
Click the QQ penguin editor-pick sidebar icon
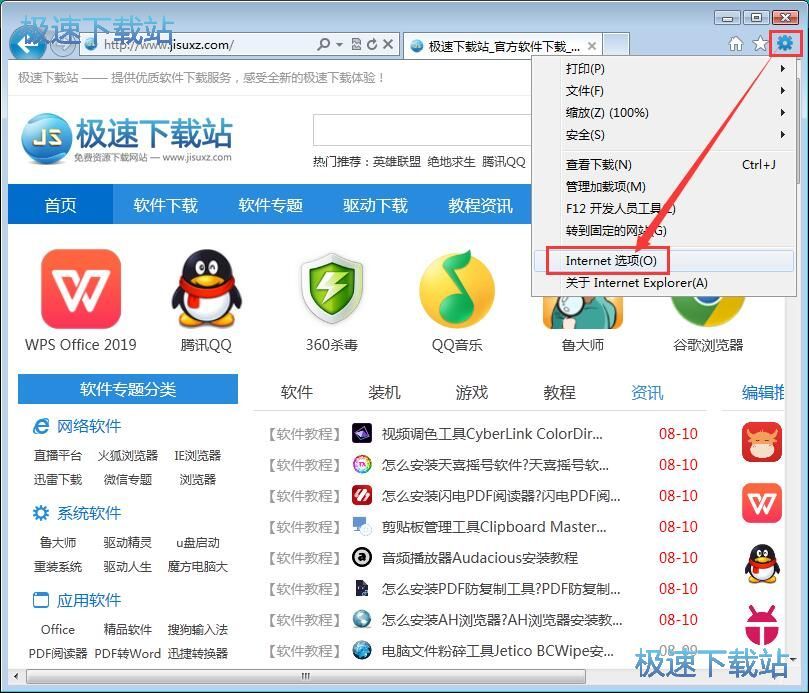pyautogui.click(x=762, y=564)
